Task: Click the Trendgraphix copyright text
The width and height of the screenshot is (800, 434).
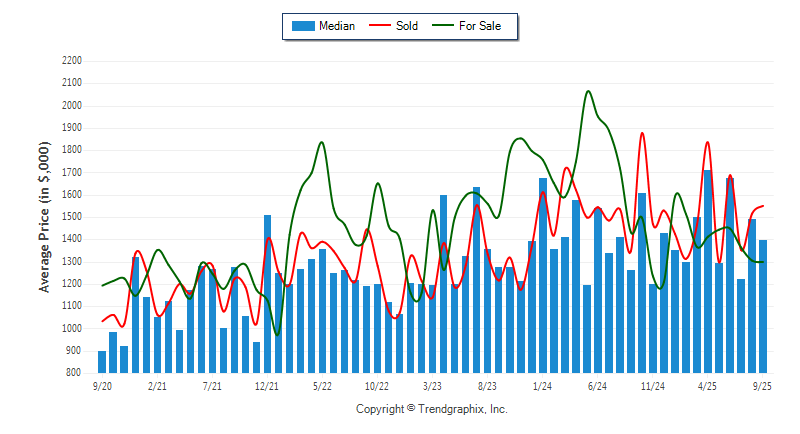Action: point(431,409)
